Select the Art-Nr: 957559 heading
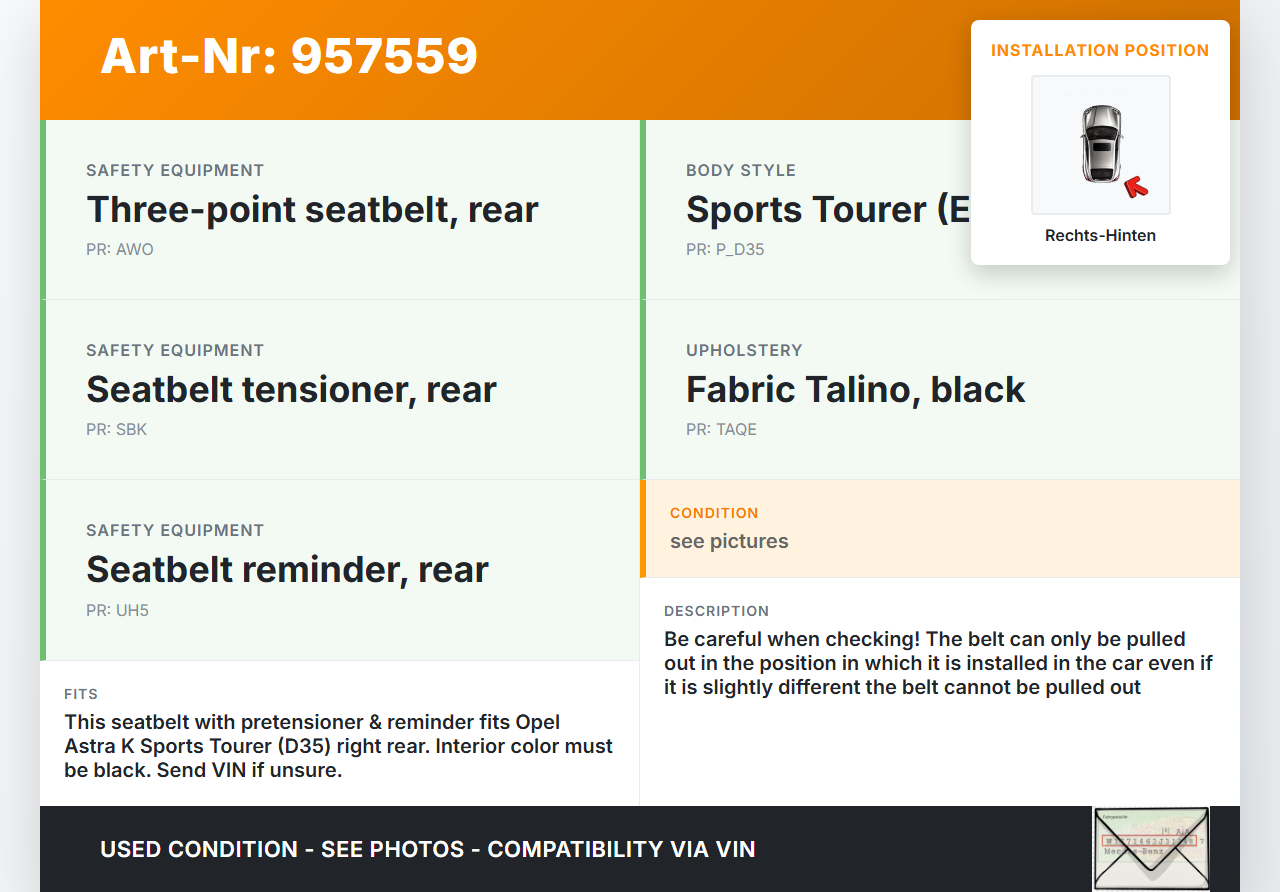1280x892 pixels. (289, 56)
